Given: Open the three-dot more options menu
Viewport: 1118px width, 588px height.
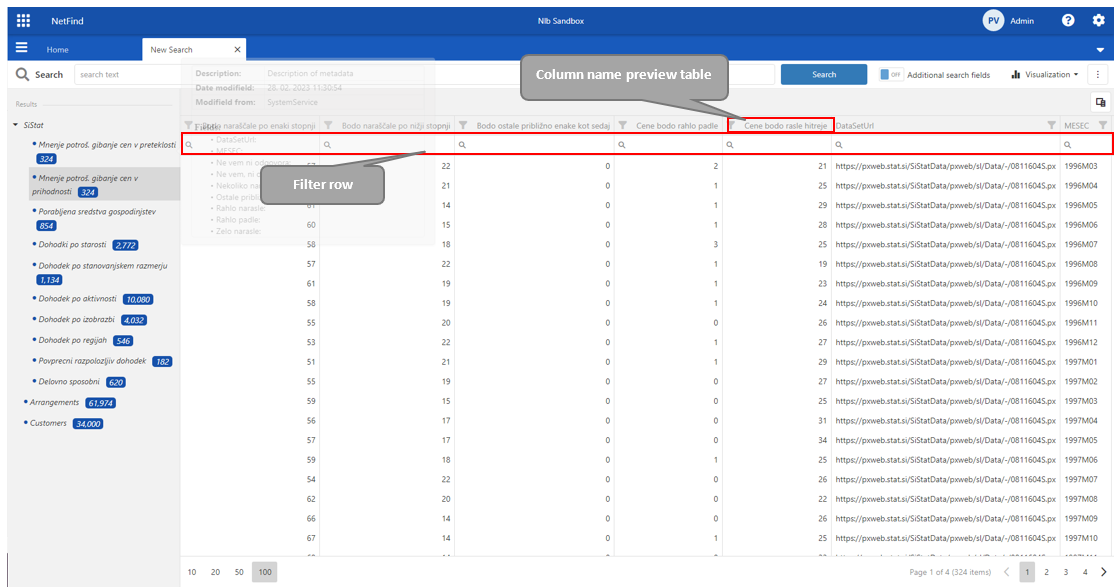Looking at the screenshot, I should 1099,75.
